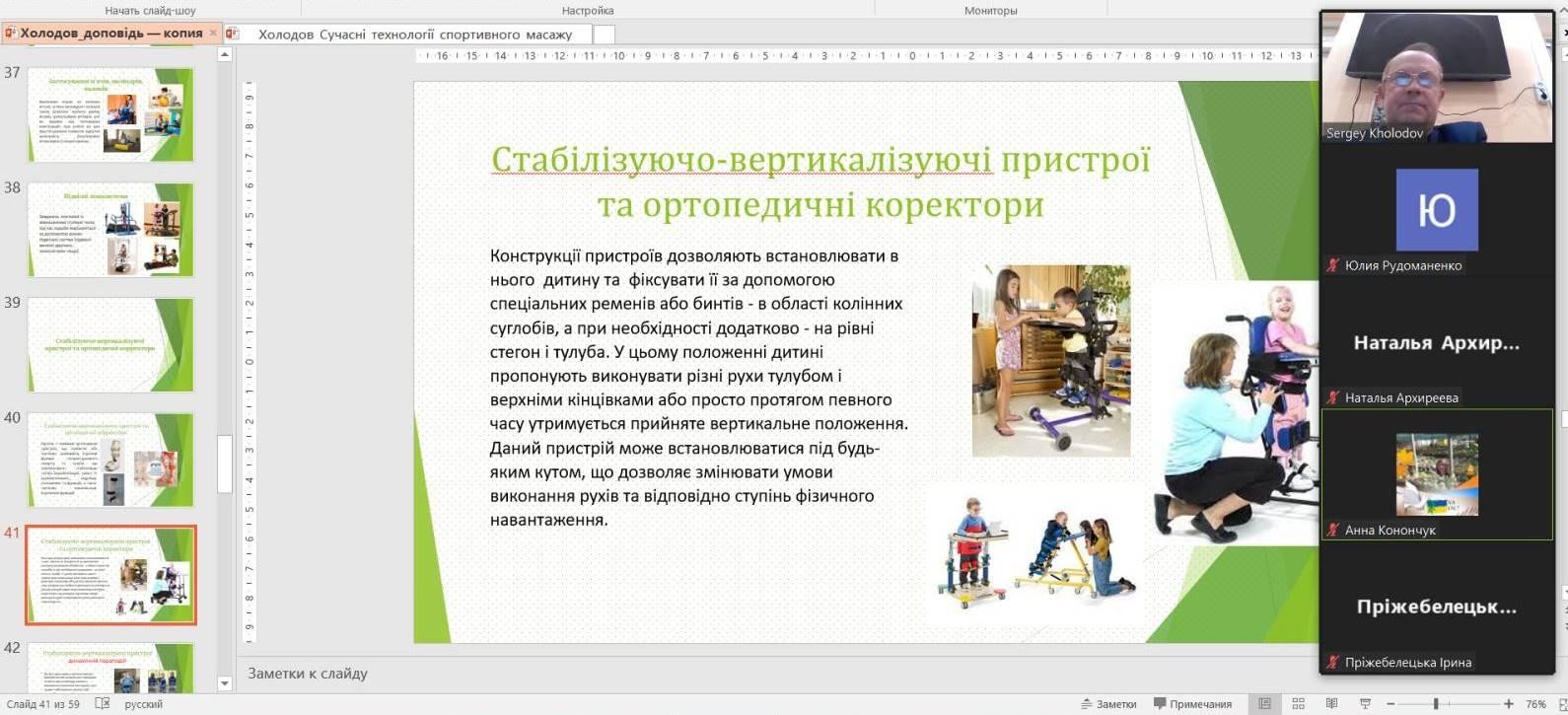Click muted mic icon of Юлия Рудоманенко
The width and height of the screenshot is (1568, 715).
click(x=1333, y=265)
